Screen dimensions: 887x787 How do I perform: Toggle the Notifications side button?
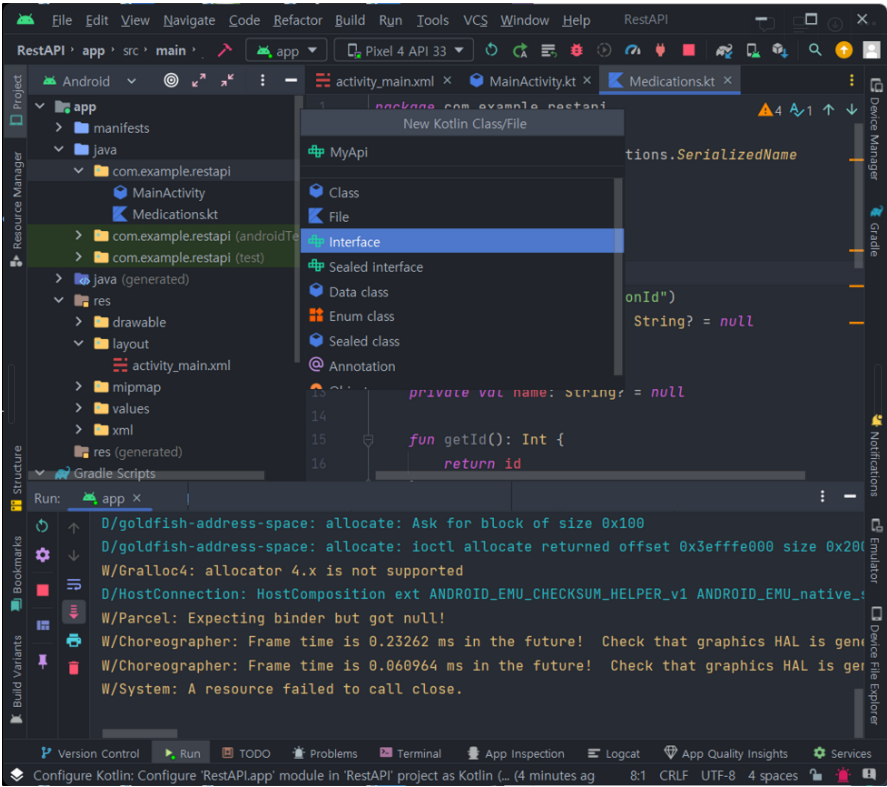click(x=875, y=456)
